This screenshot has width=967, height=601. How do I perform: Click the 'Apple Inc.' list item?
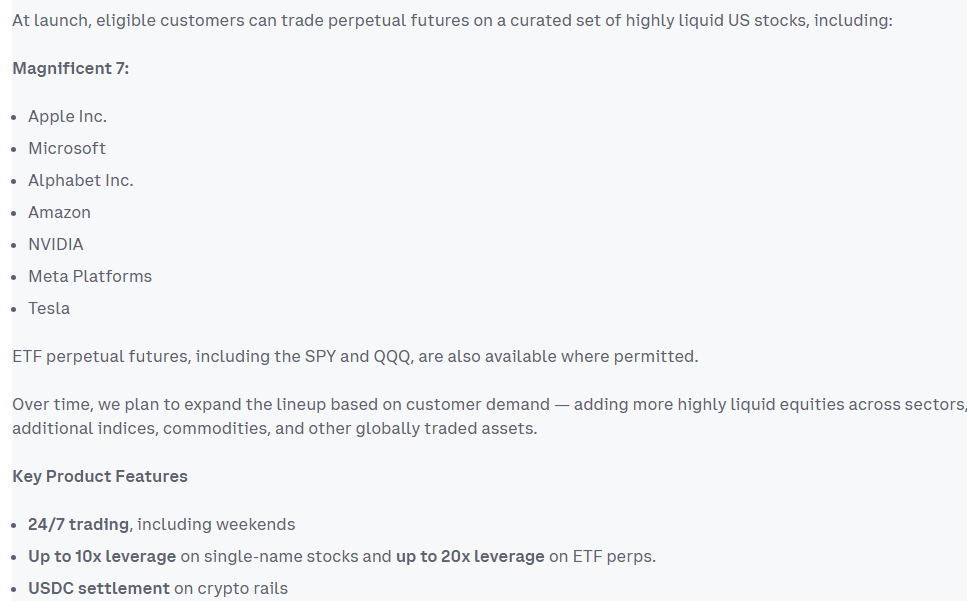(67, 117)
